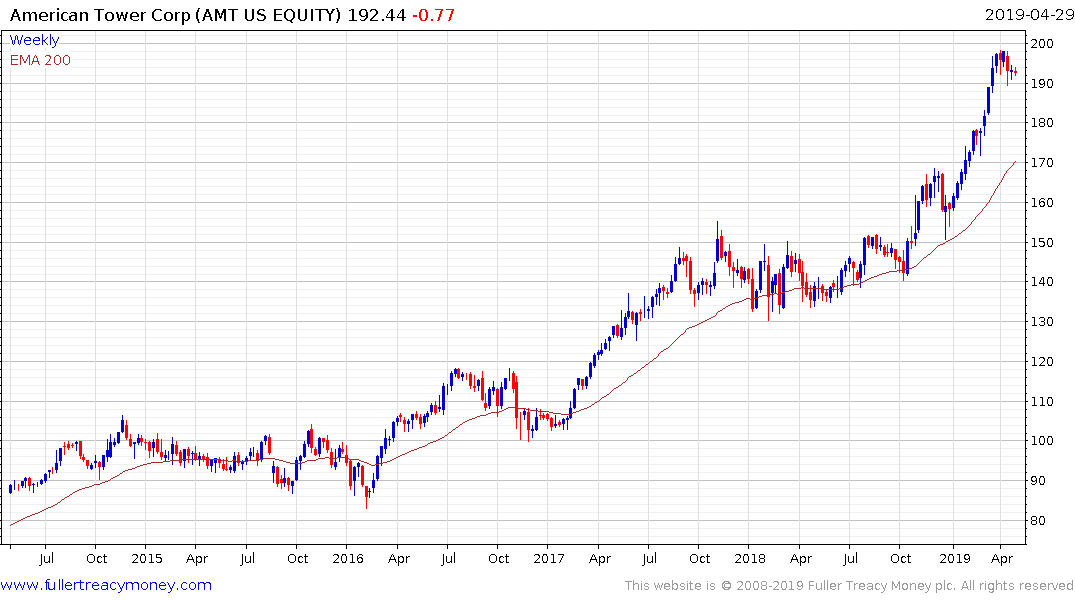Screen dimensions: 1075x600
Task: Click the 110 price axis label
Action: 1042,401
